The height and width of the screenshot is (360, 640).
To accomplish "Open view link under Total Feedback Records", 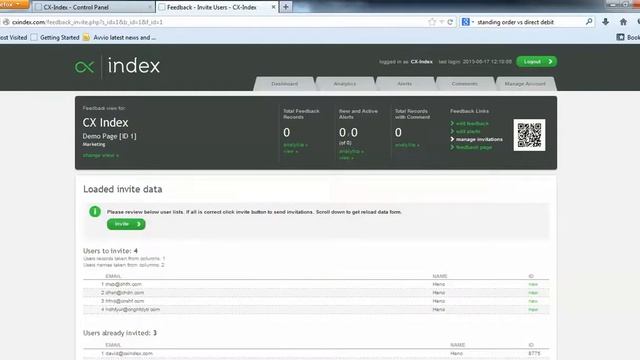I will click(291, 151).
